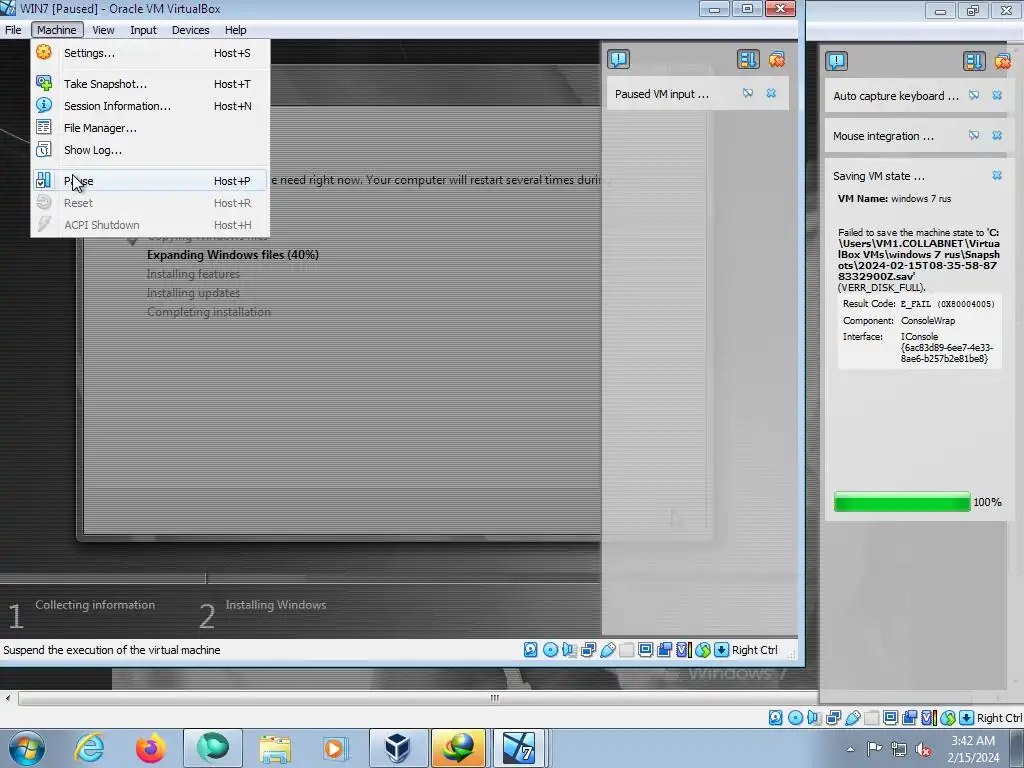Image resolution: width=1024 pixels, height=768 pixels.
Task: Dismiss the Paused VM input notification
Action: coord(771,93)
